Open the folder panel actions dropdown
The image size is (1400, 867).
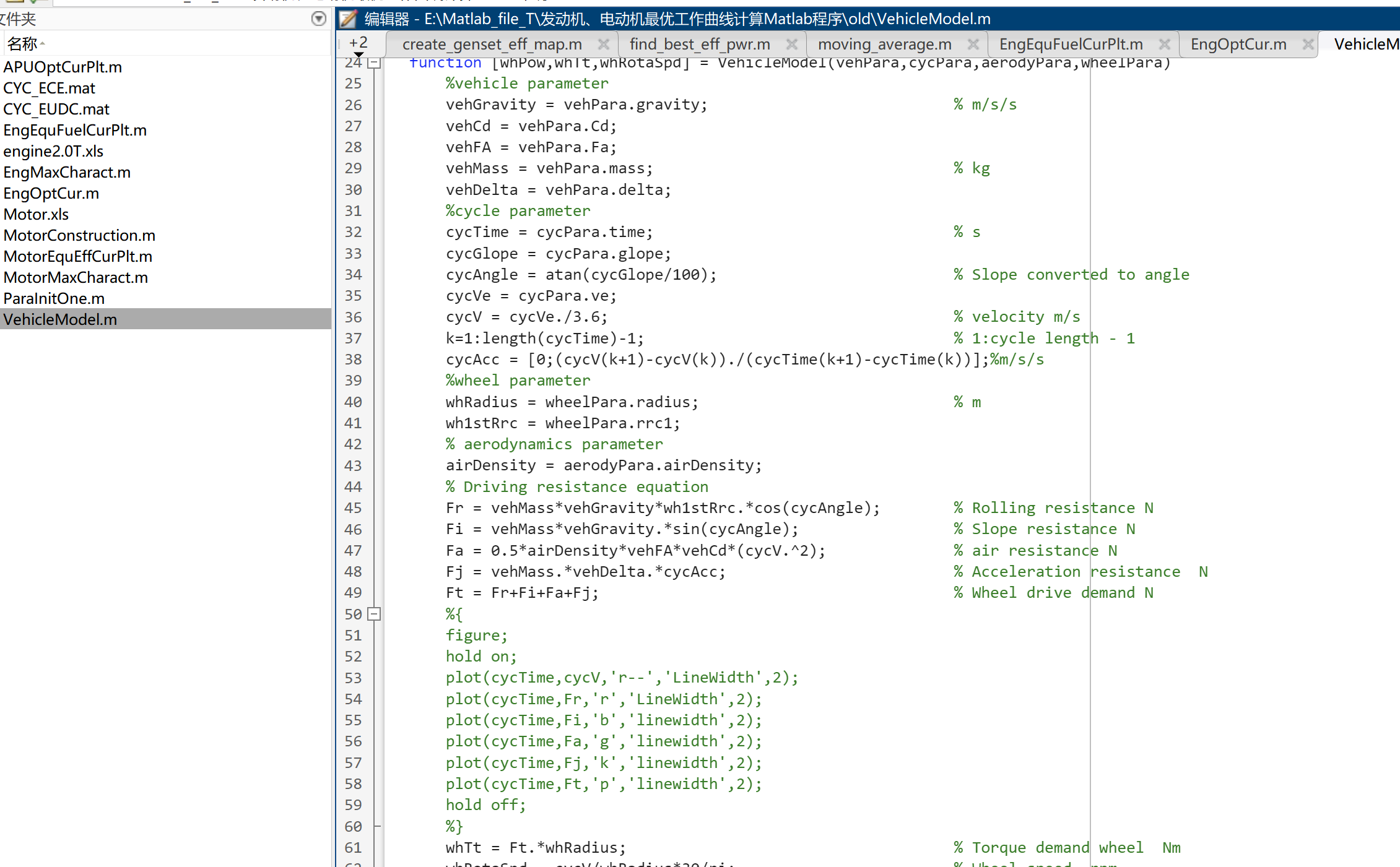[x=318, y=19]
